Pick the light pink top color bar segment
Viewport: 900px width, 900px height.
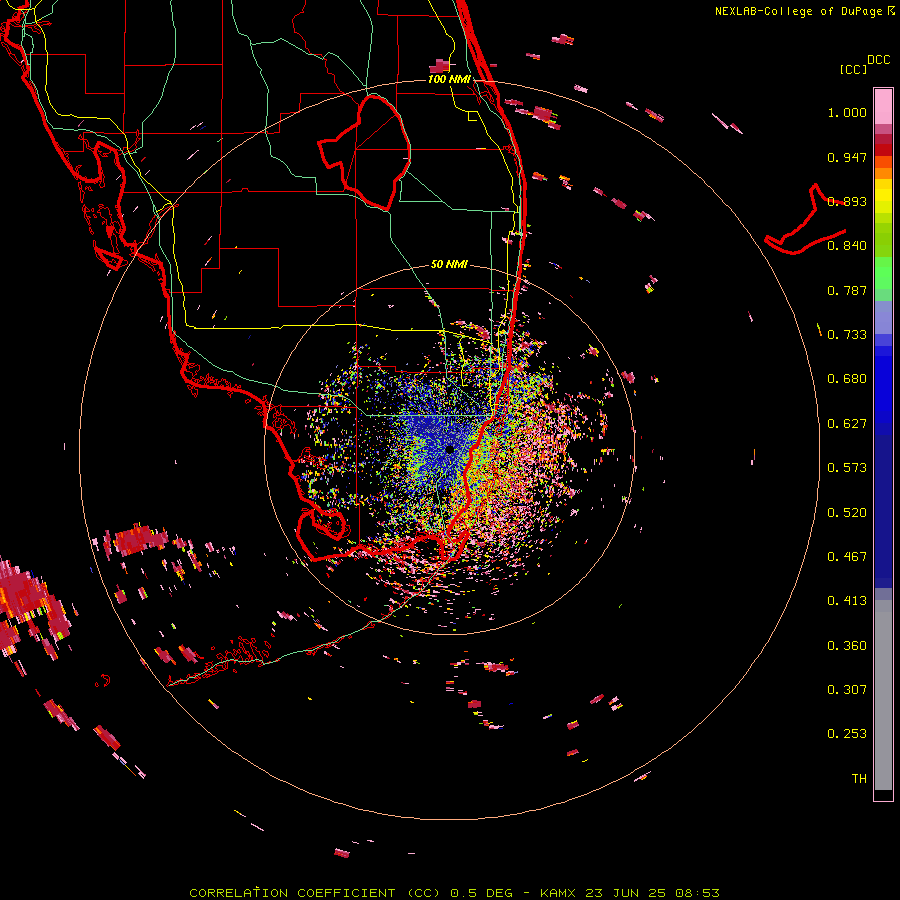(x=883, y=107)
